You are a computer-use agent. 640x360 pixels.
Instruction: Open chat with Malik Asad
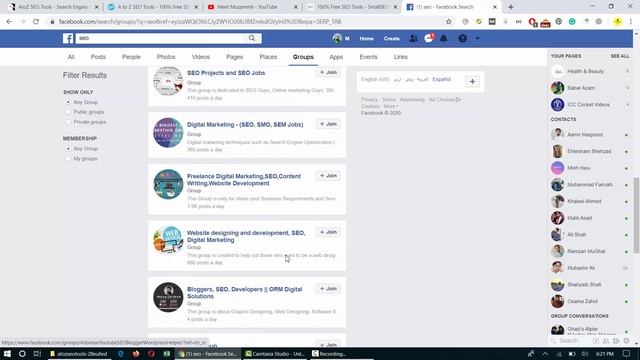(589, 218)
